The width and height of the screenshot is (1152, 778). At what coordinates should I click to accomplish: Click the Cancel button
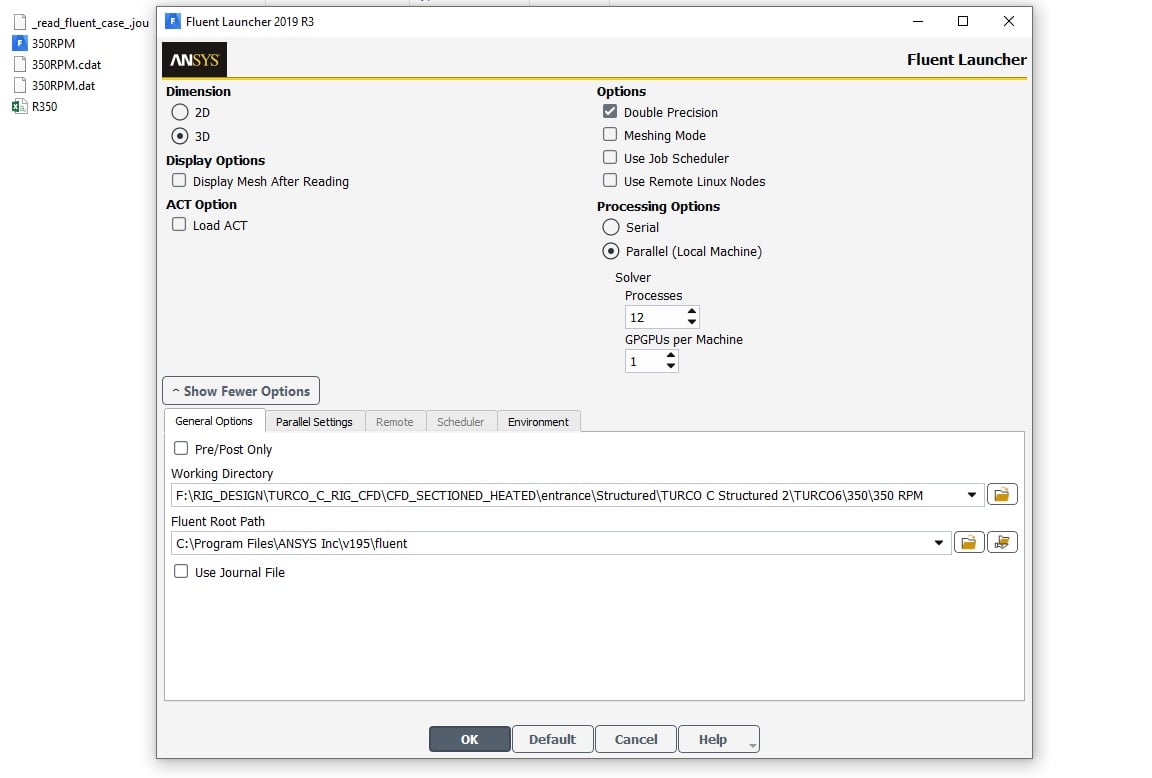[636, 739]
